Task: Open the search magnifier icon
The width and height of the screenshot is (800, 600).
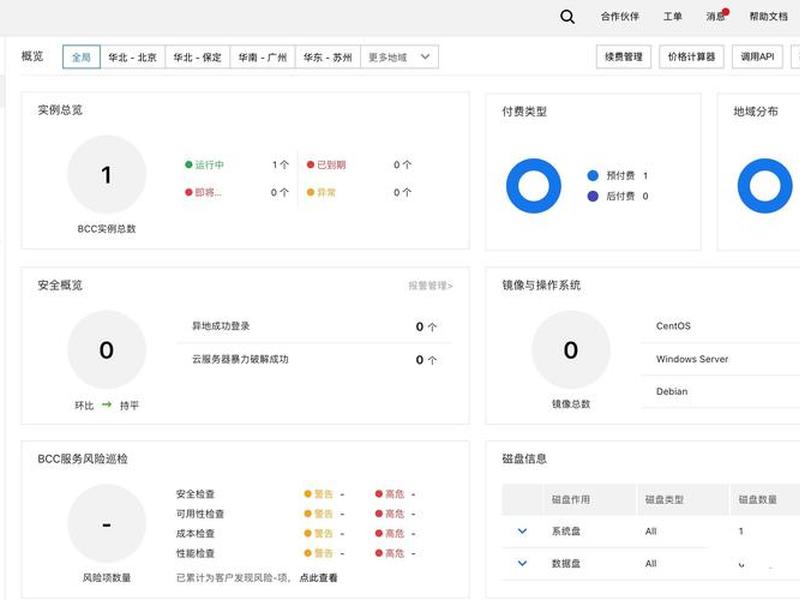Action: click(x=567, y=17)
